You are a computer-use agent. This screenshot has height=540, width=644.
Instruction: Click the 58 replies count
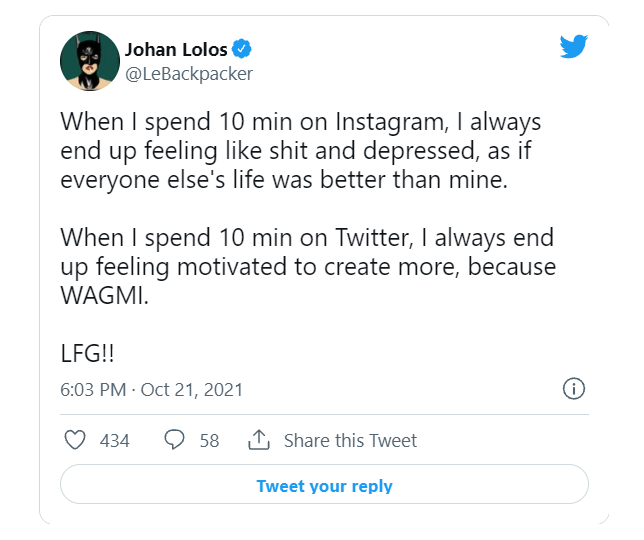coord(209,441)
